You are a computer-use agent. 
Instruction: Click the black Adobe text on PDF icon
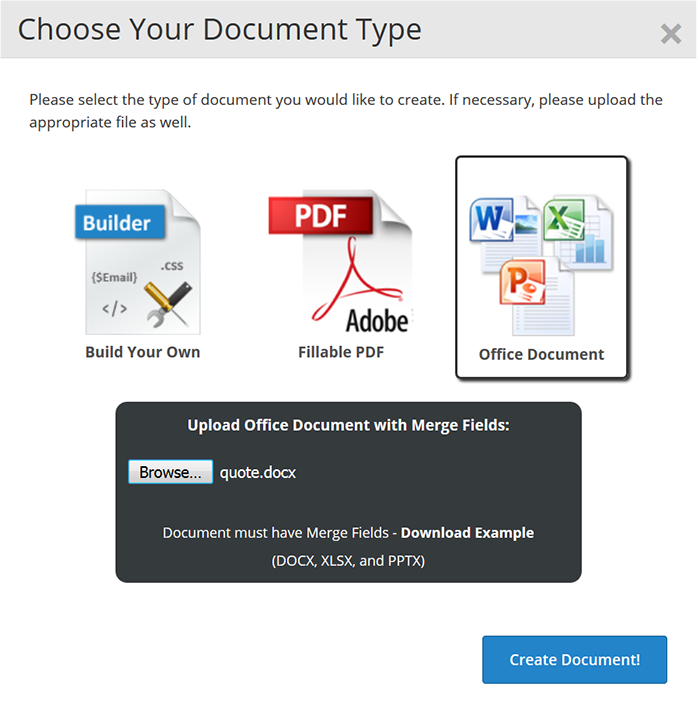[377, 320]
